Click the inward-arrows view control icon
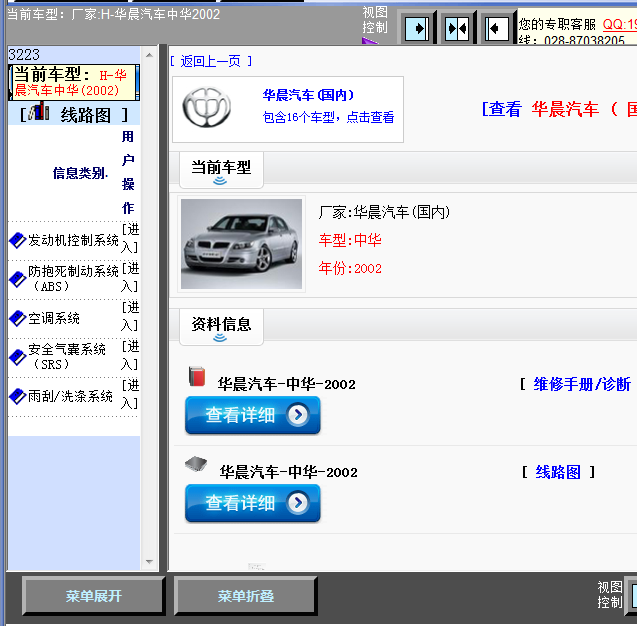Image resolution: width=637 pixels, height=626 pixels. pyautogui.click(x=457, y=28)
